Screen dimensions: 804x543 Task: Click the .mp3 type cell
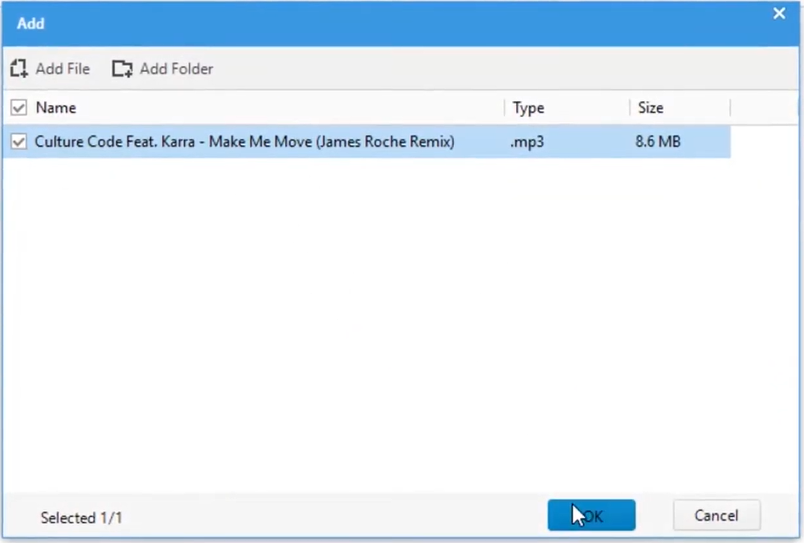[x=527, y=142]
